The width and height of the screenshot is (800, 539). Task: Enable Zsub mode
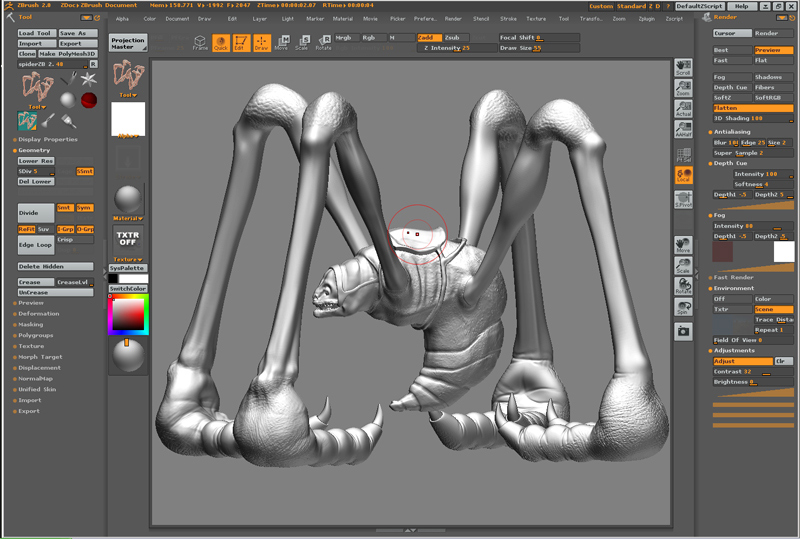(x=456, y=37)
